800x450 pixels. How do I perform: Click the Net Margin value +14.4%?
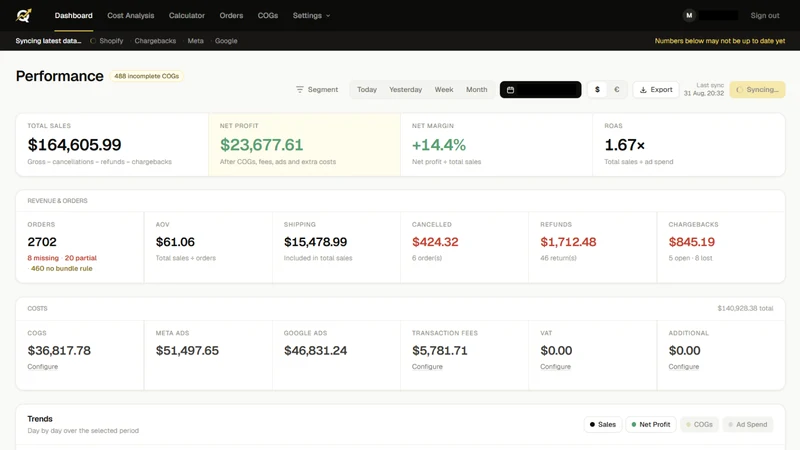point(439,145)
